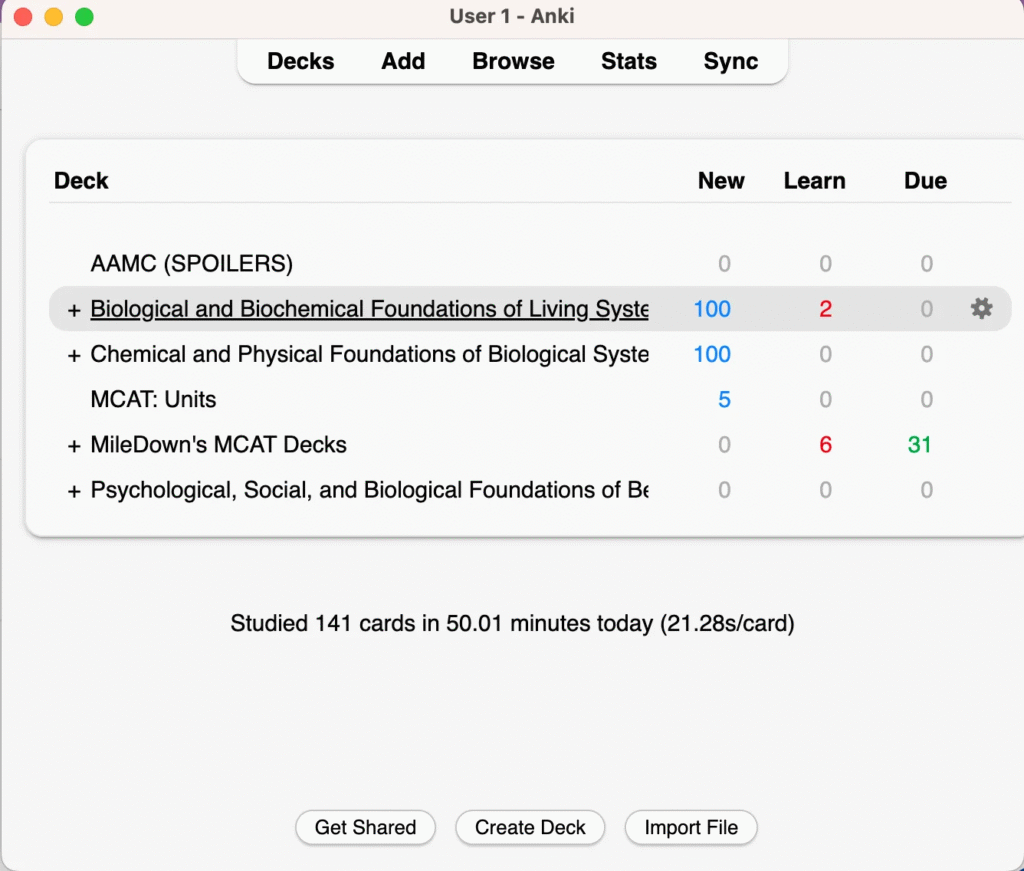
Task: Click the New column header
Action: coord(721,180)
